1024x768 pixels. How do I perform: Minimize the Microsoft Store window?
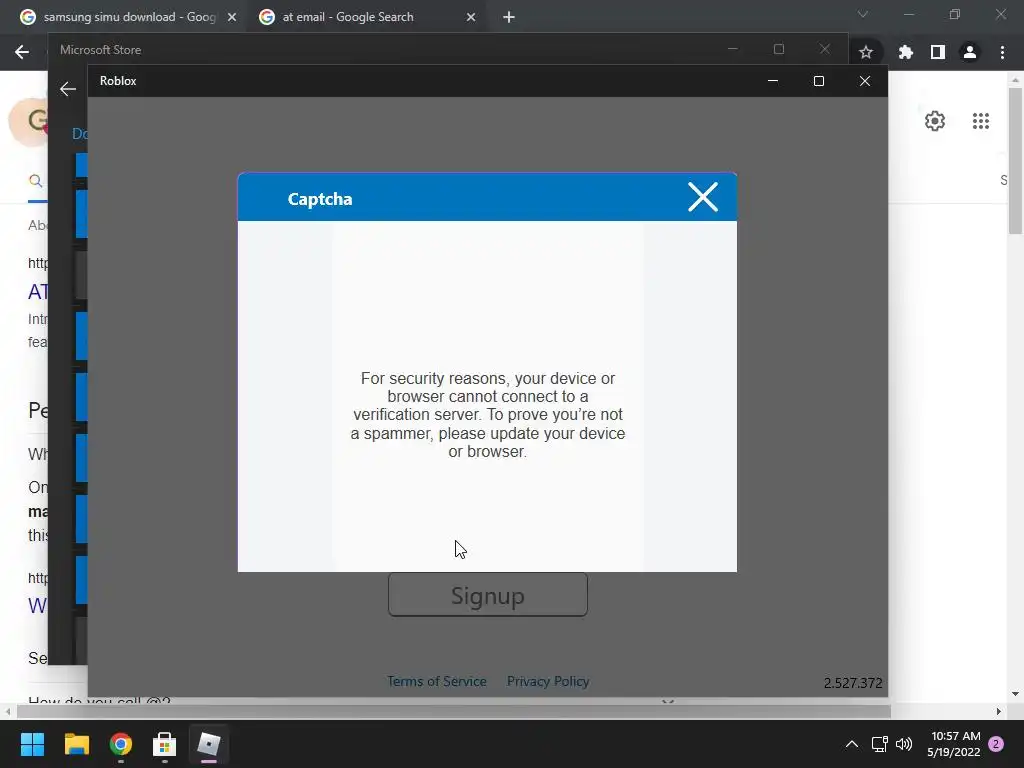tap(733, 49)
